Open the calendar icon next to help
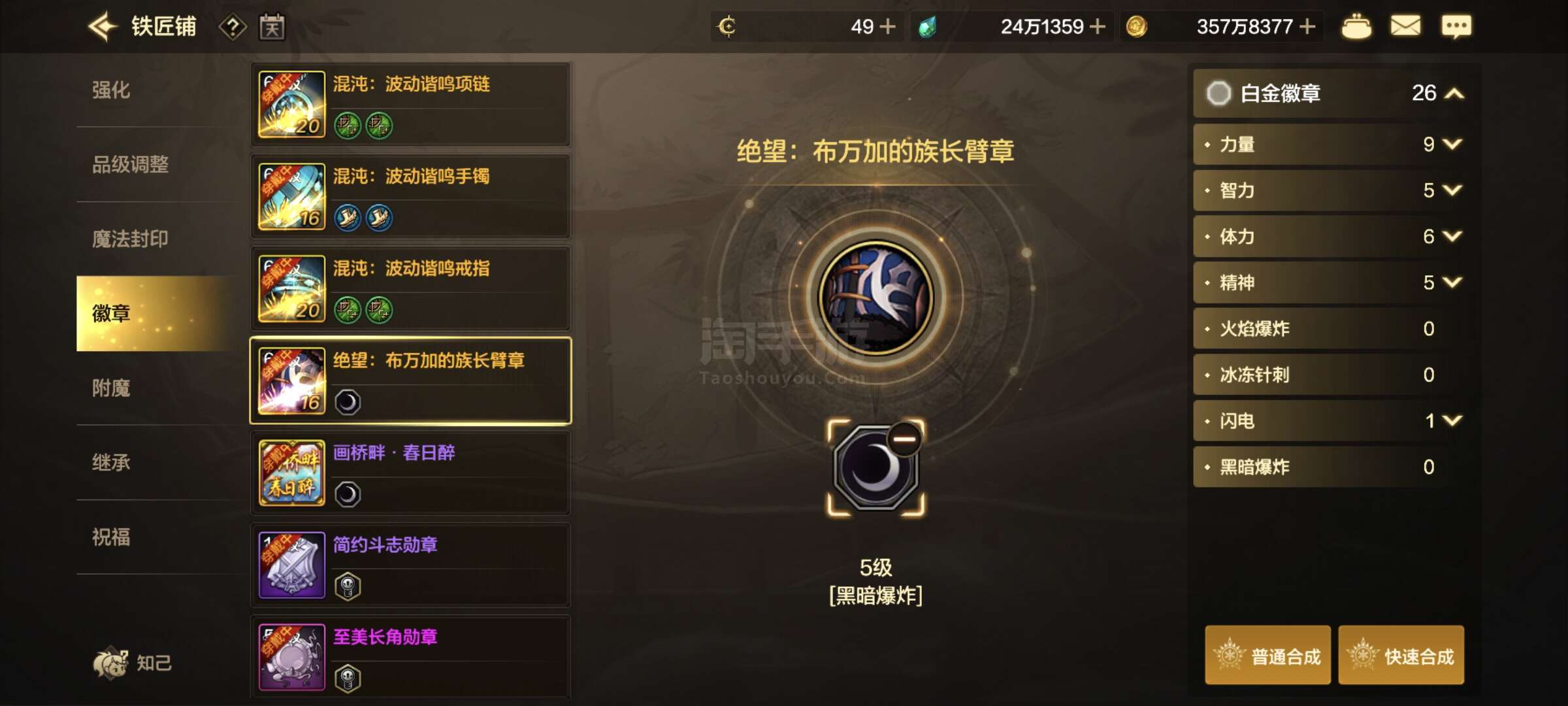The image size is (1568, 706). (x=272, y=27)
